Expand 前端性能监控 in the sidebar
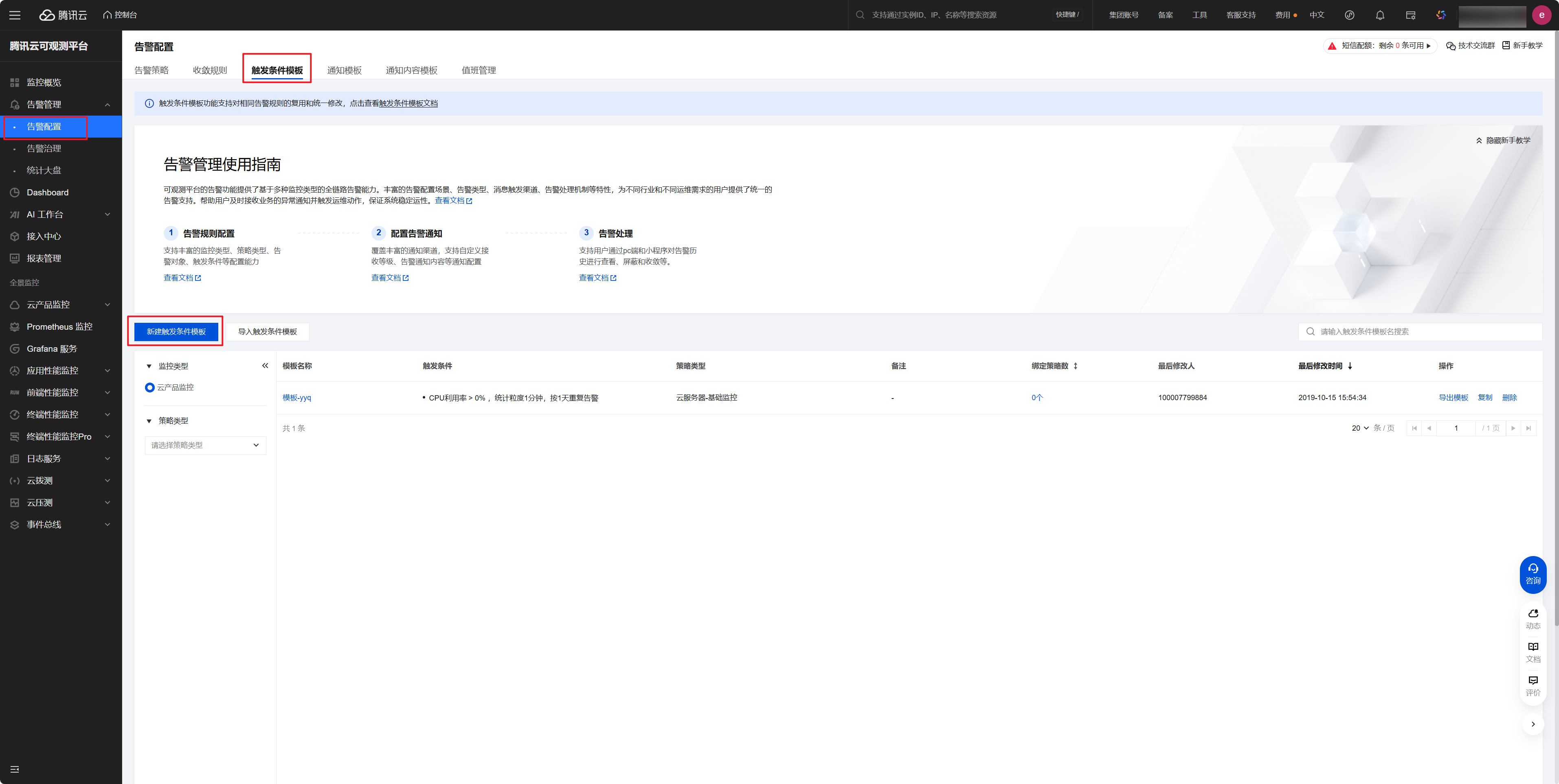The height and width of the screenshot is (784, 1559). click(x=61, y=392)
